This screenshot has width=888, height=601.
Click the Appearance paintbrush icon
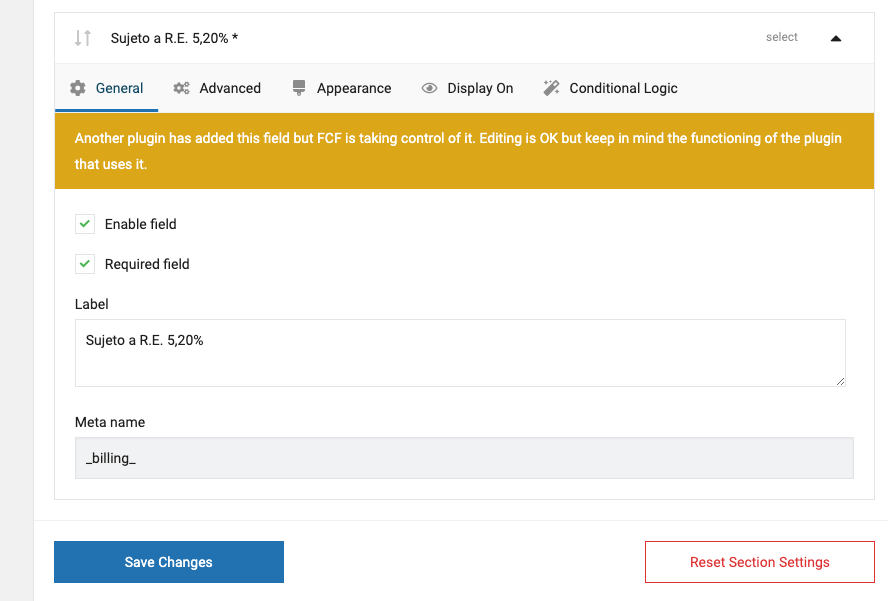298,88
